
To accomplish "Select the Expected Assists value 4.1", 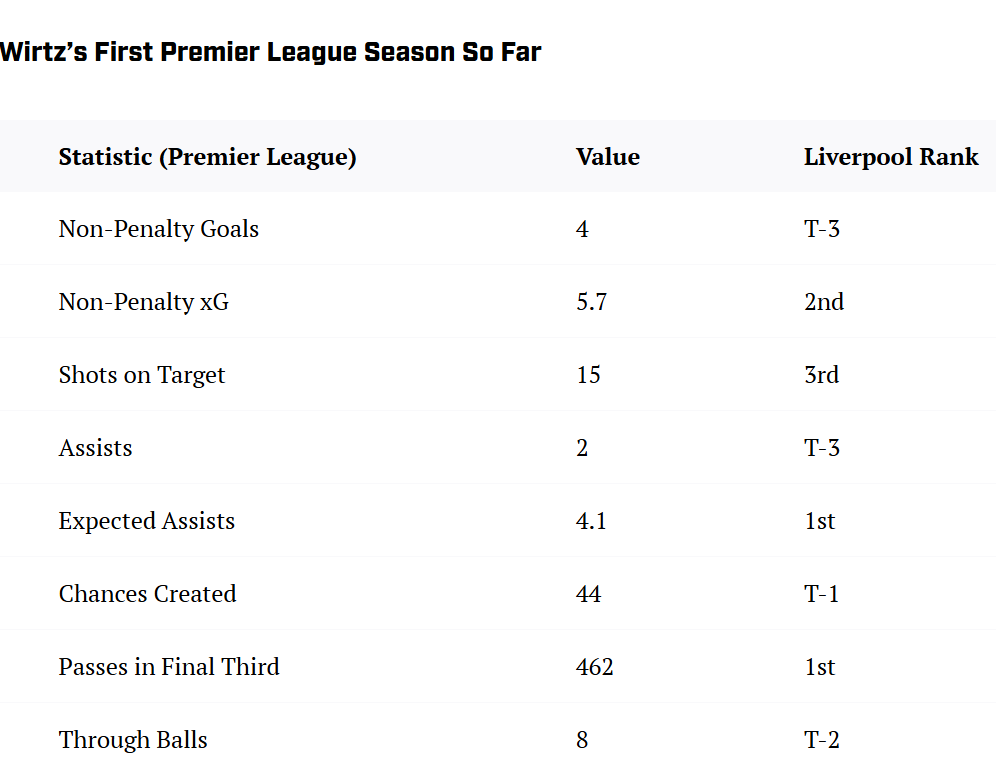I will (592, 521).
